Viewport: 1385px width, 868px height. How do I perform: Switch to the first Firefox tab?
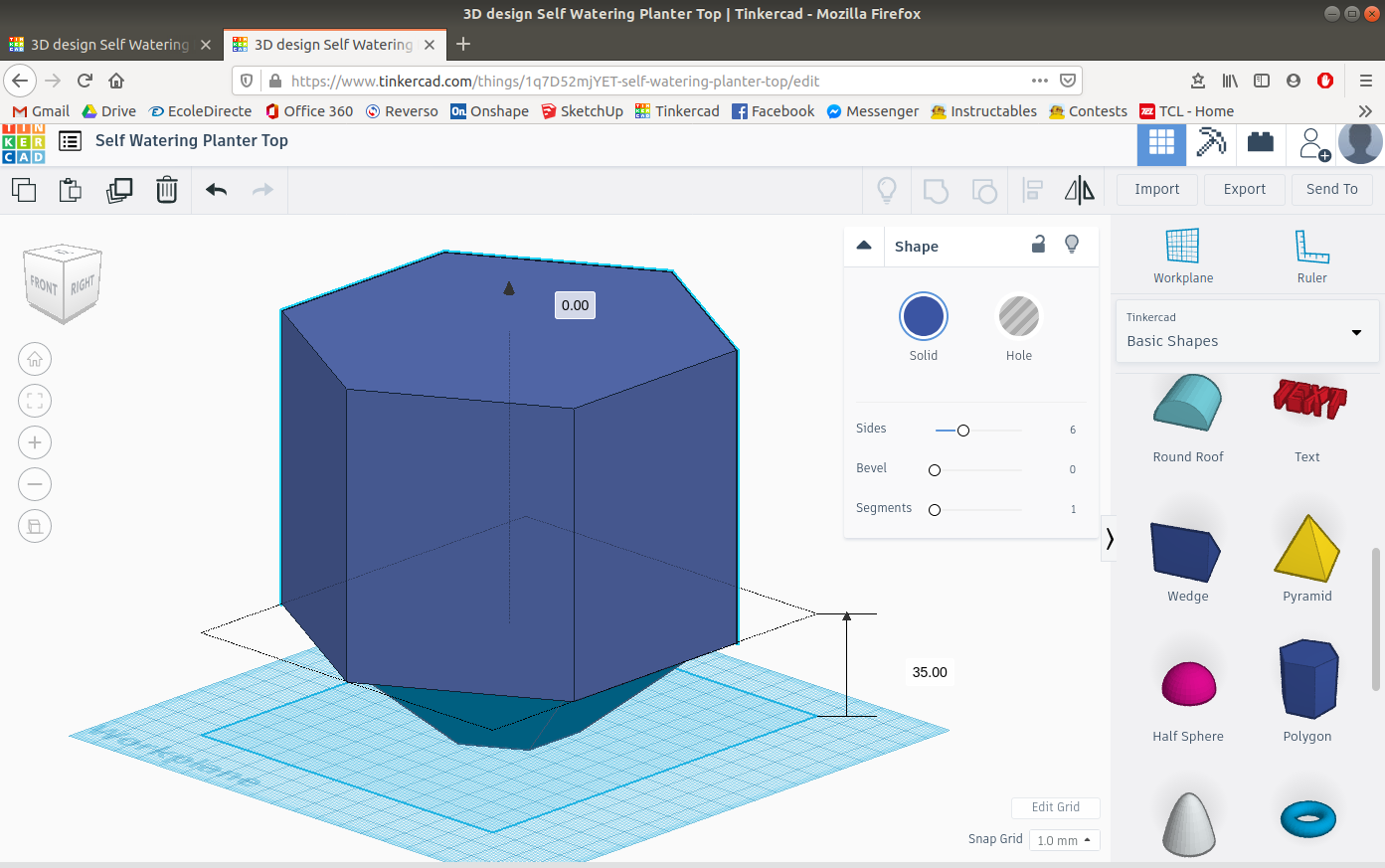110,45
